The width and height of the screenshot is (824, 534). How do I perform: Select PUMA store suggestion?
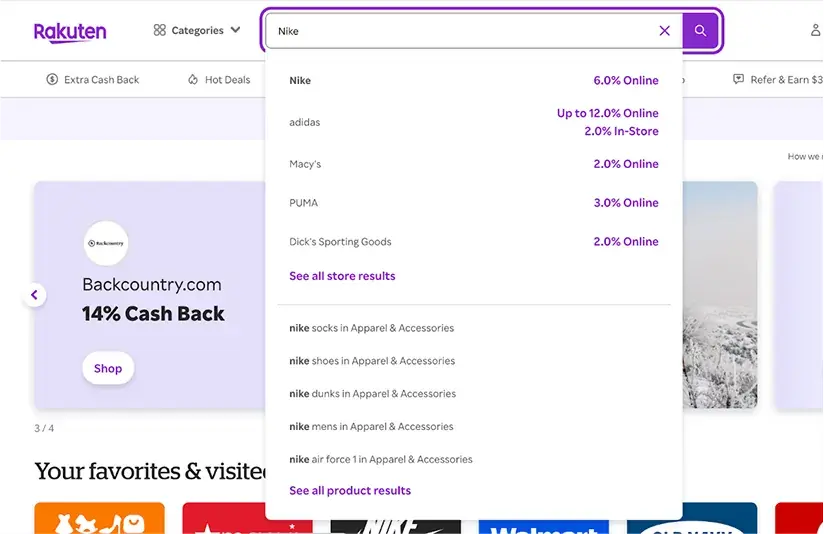coord(473,203)
